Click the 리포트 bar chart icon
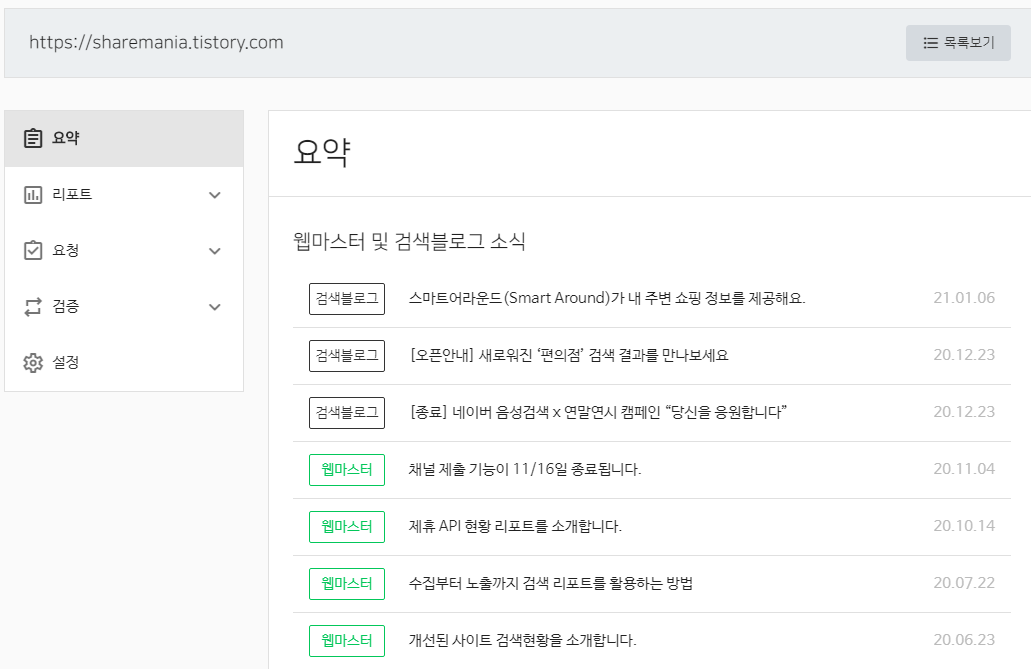This screenshot has width=1031, height=669. (x=33, y=195)
